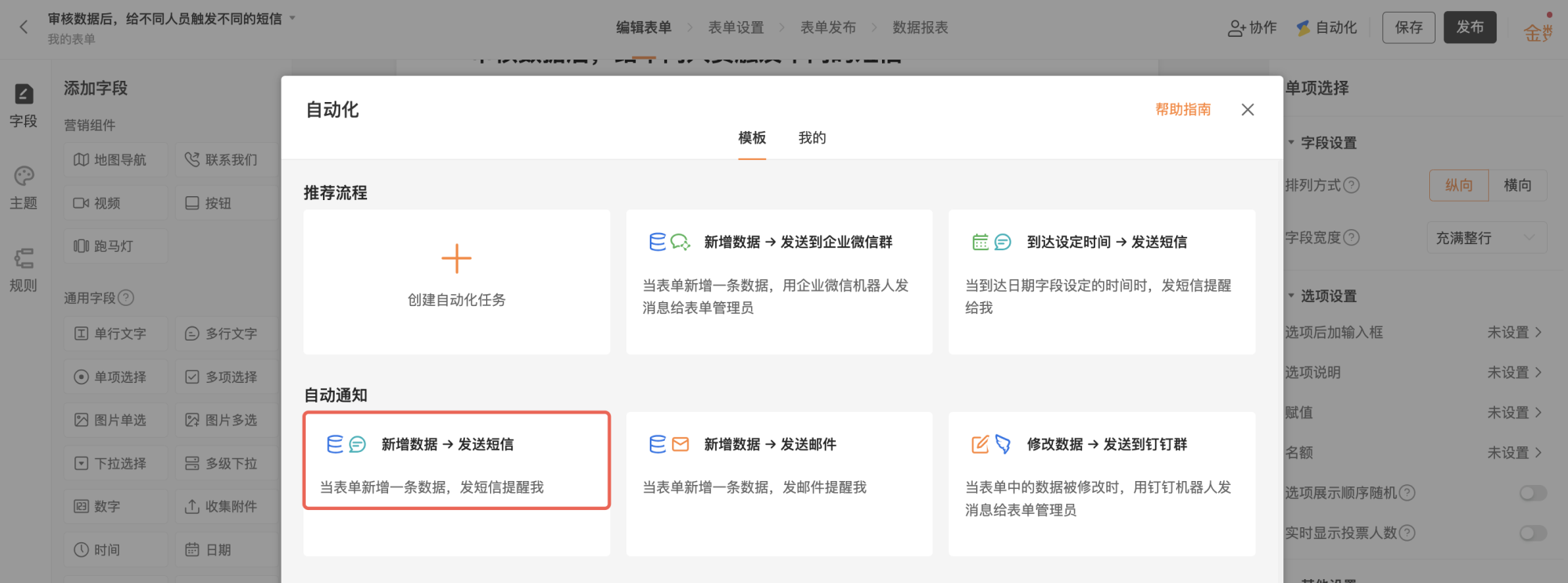Click 保存 save button

coord(1409,27)
